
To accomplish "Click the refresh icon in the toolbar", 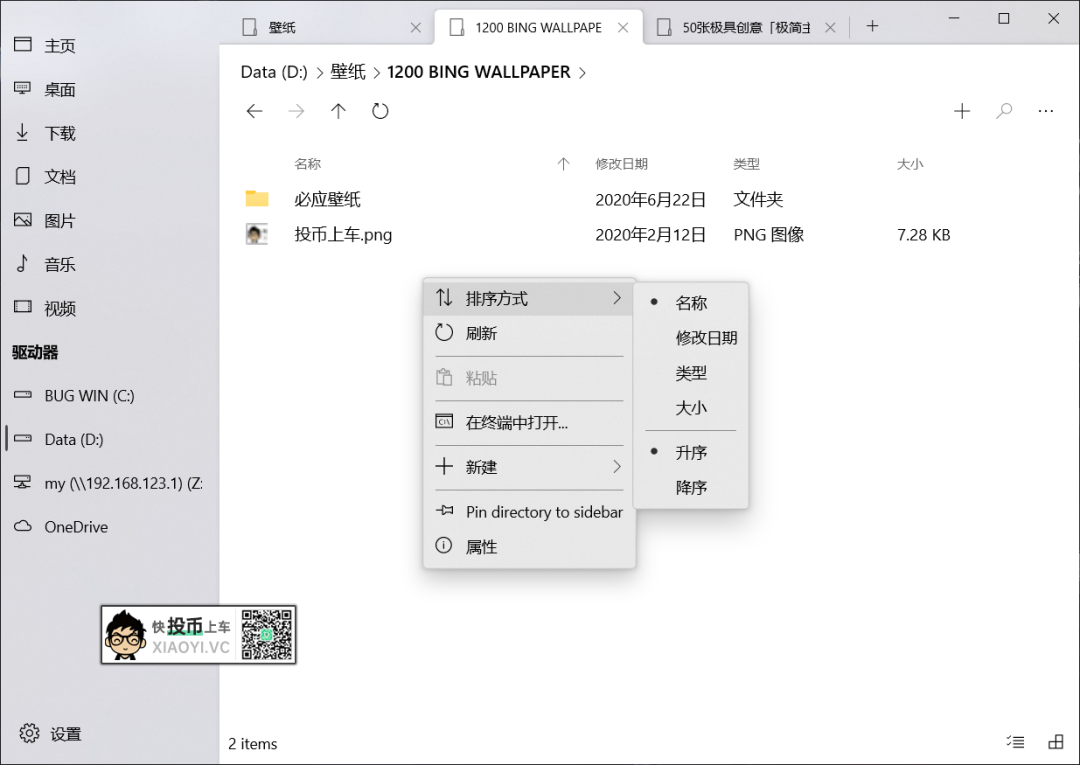I will click(x=380, y=111).
